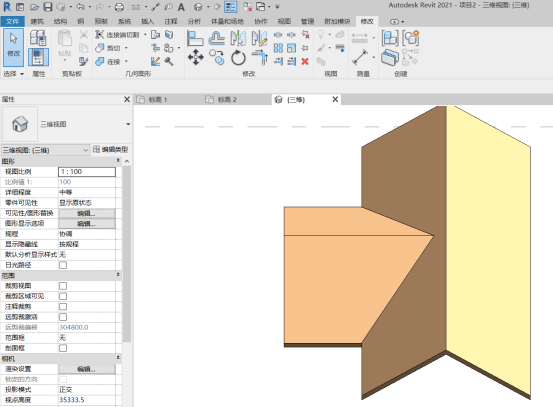Switch to the 体量和场地 ribbon tab
Screen dimensions: 553x407
coord(227,22)
